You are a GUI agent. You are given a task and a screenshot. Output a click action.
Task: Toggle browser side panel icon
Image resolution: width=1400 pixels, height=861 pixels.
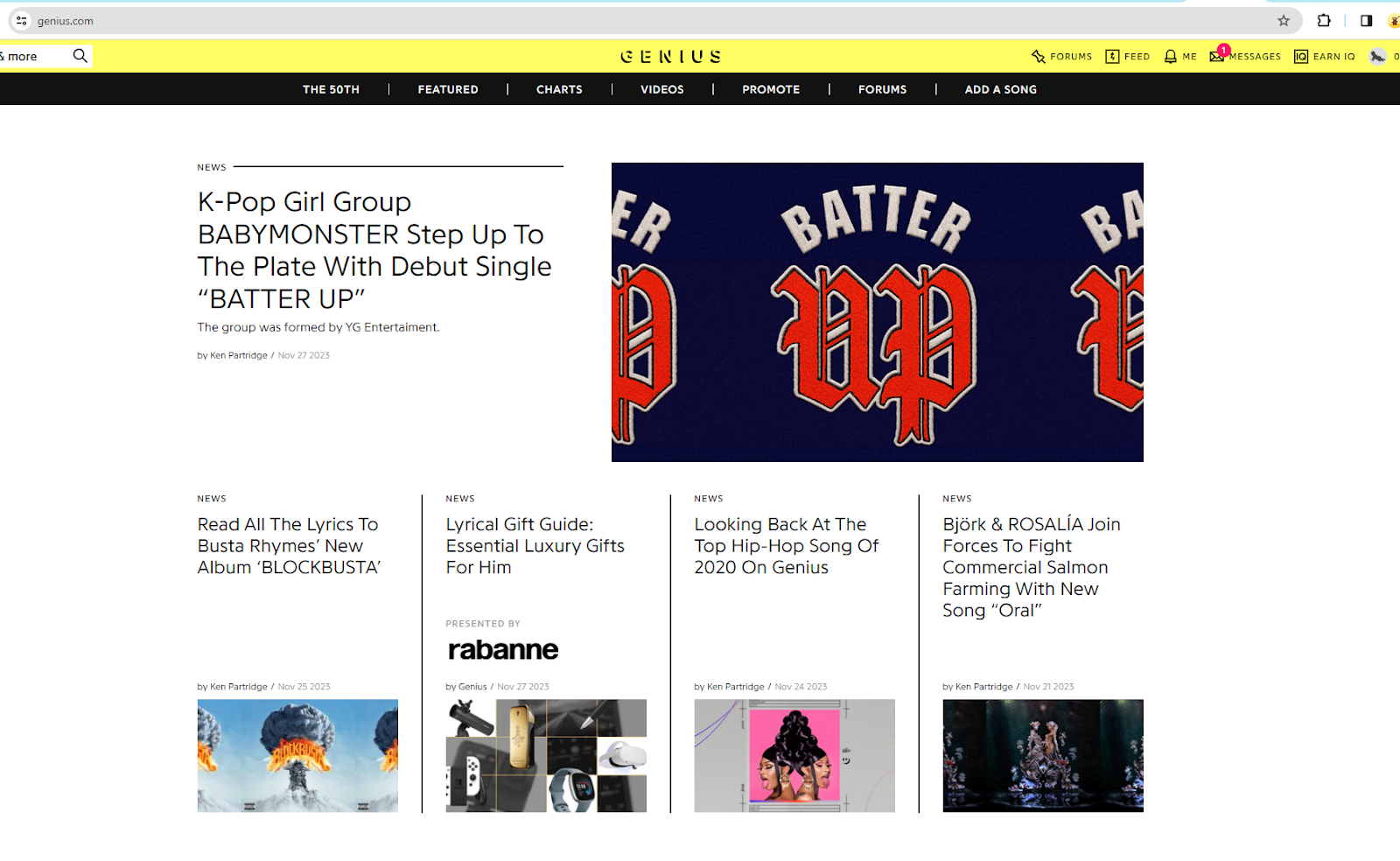pos(1366,21)
